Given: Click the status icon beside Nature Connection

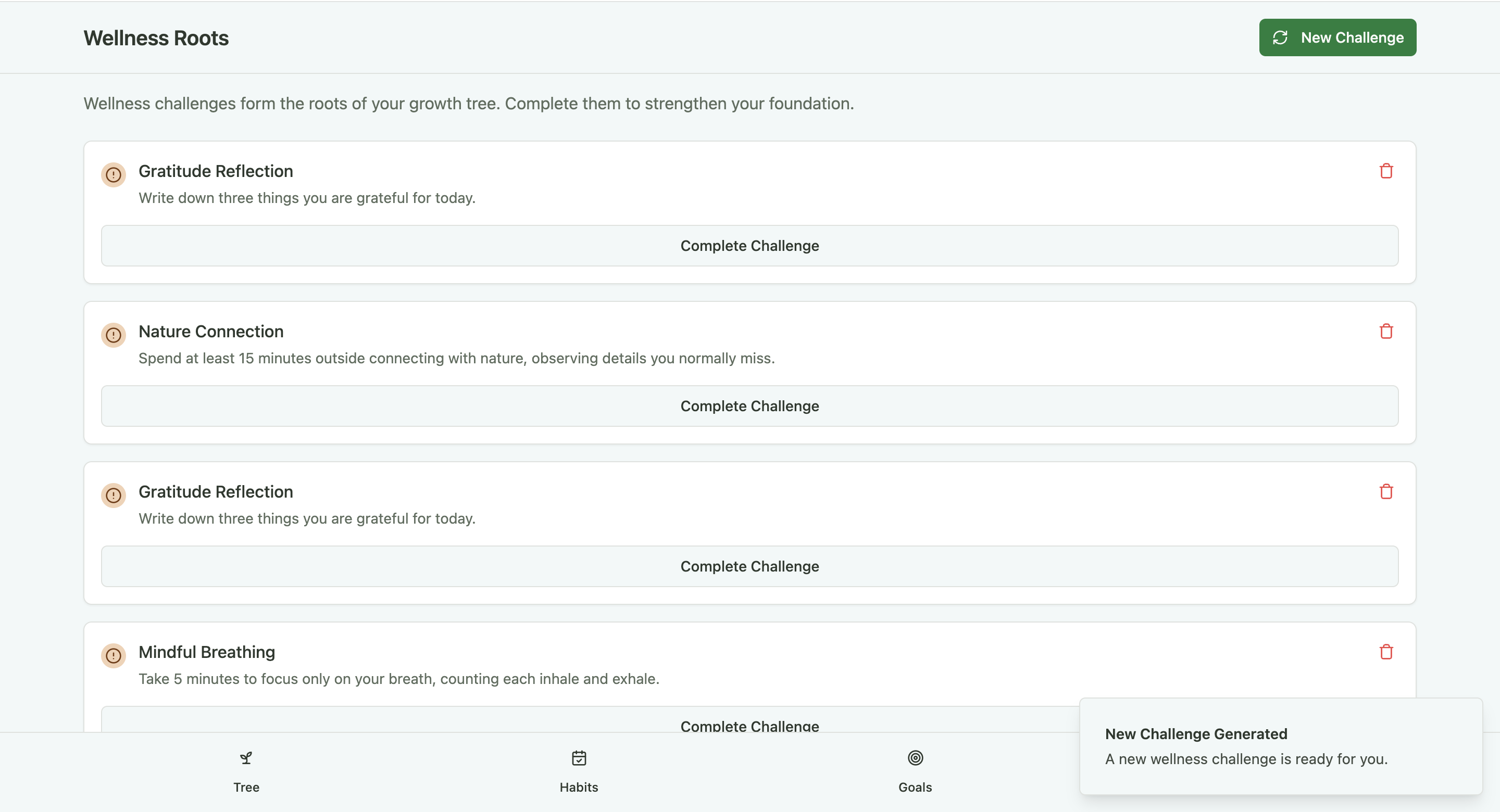Looking at the screenshot, I should (x=114, y=335).
